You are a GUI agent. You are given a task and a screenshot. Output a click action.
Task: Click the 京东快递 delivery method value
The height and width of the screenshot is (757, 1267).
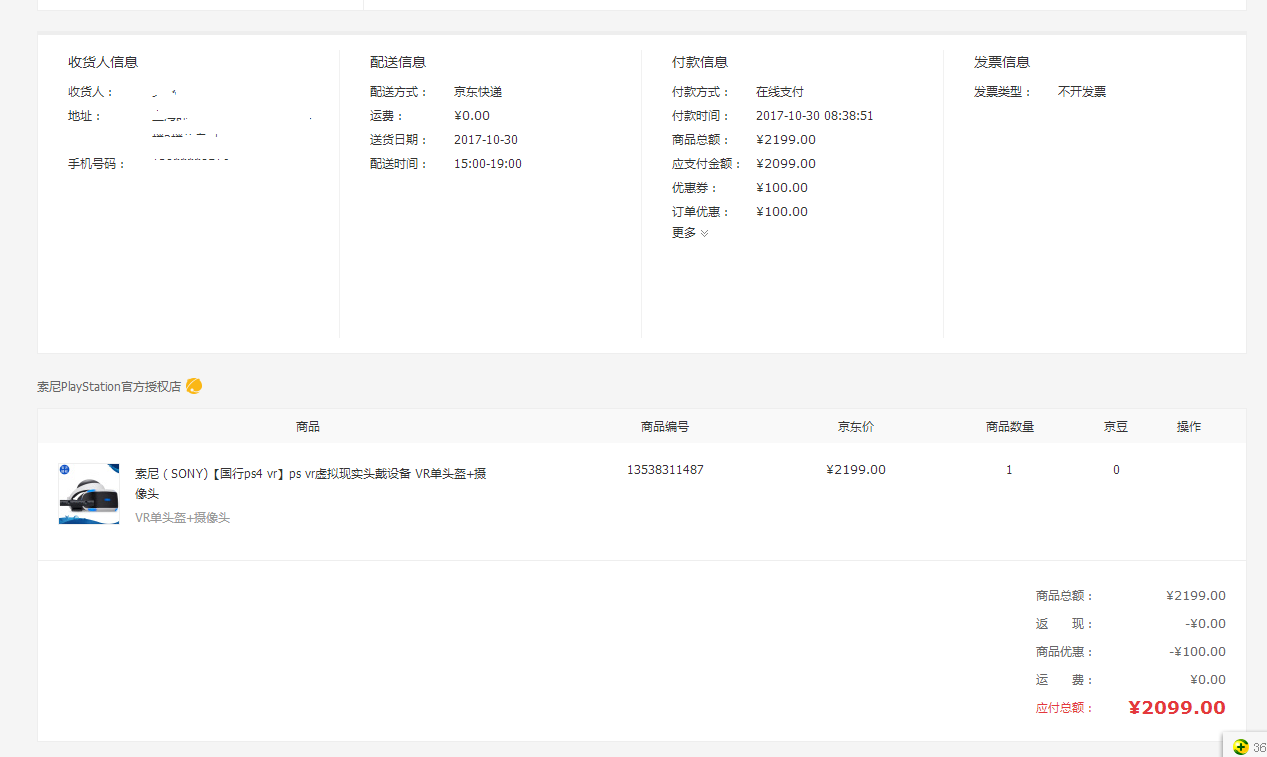click(x=478, y=92)
